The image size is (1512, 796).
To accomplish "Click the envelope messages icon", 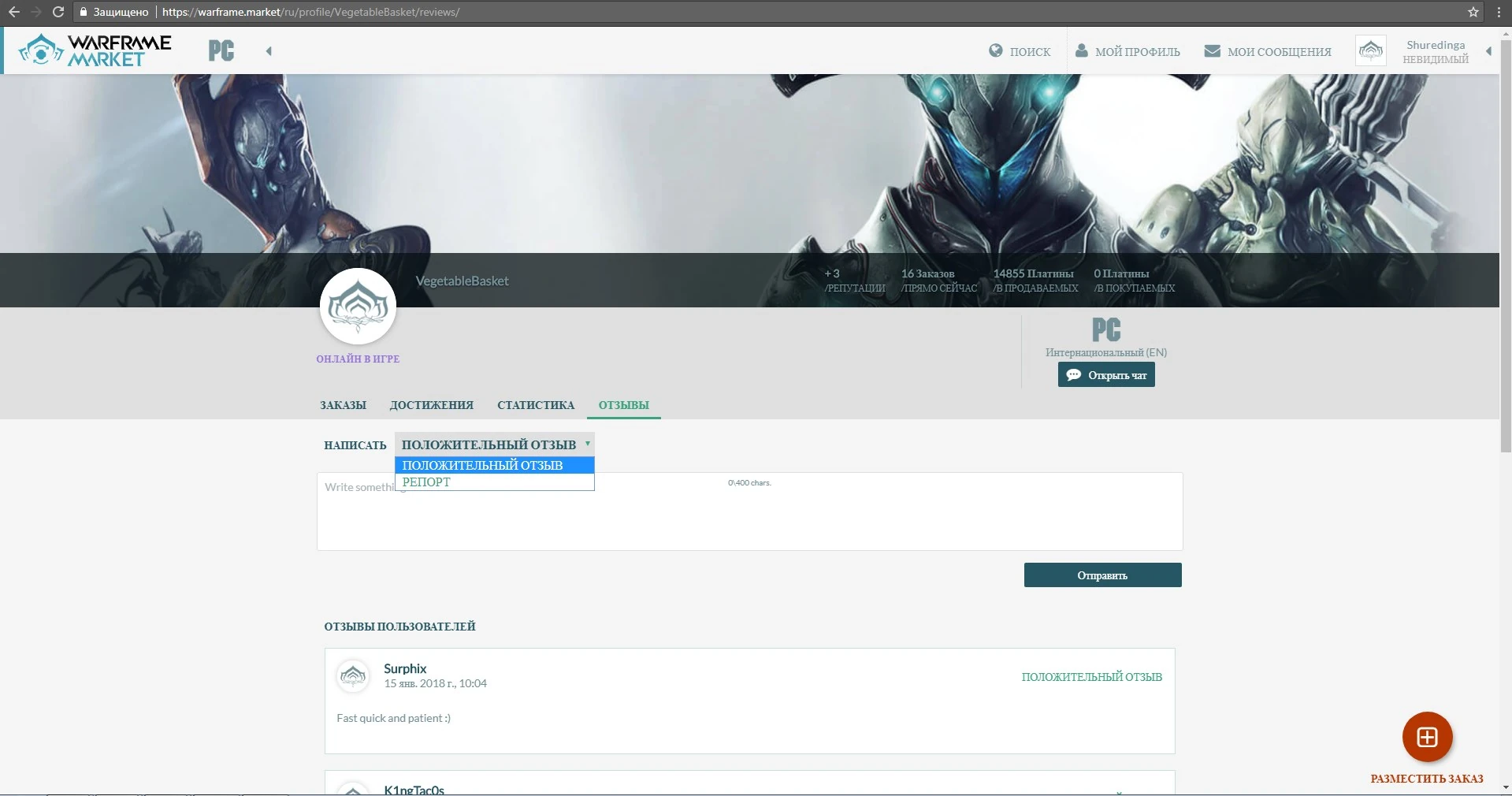I will 1213,50.
